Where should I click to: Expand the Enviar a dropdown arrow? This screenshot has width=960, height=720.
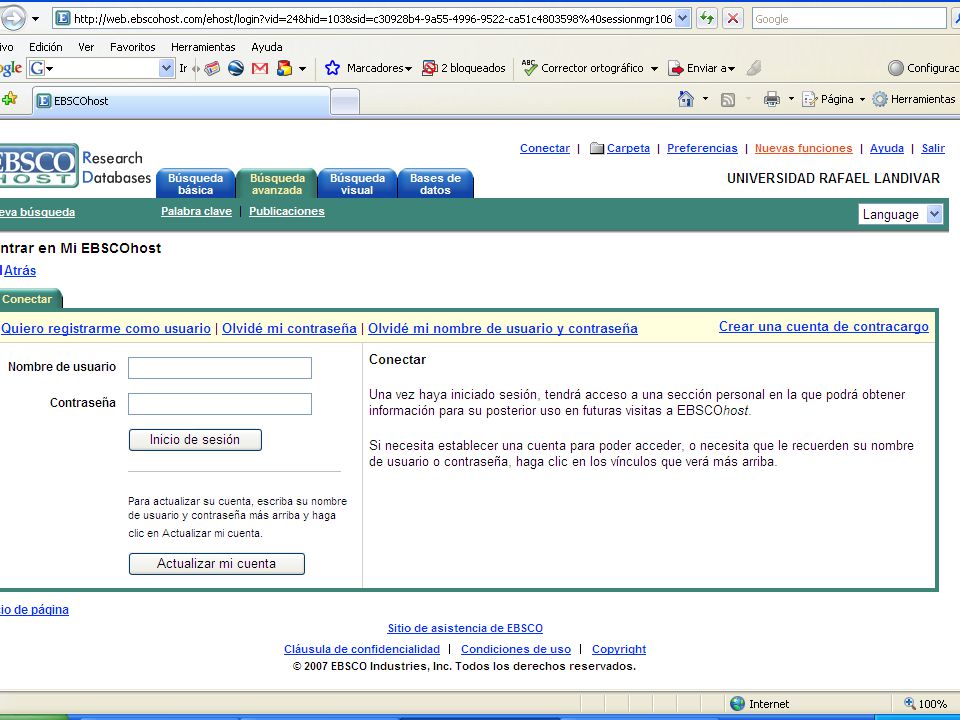732,69
